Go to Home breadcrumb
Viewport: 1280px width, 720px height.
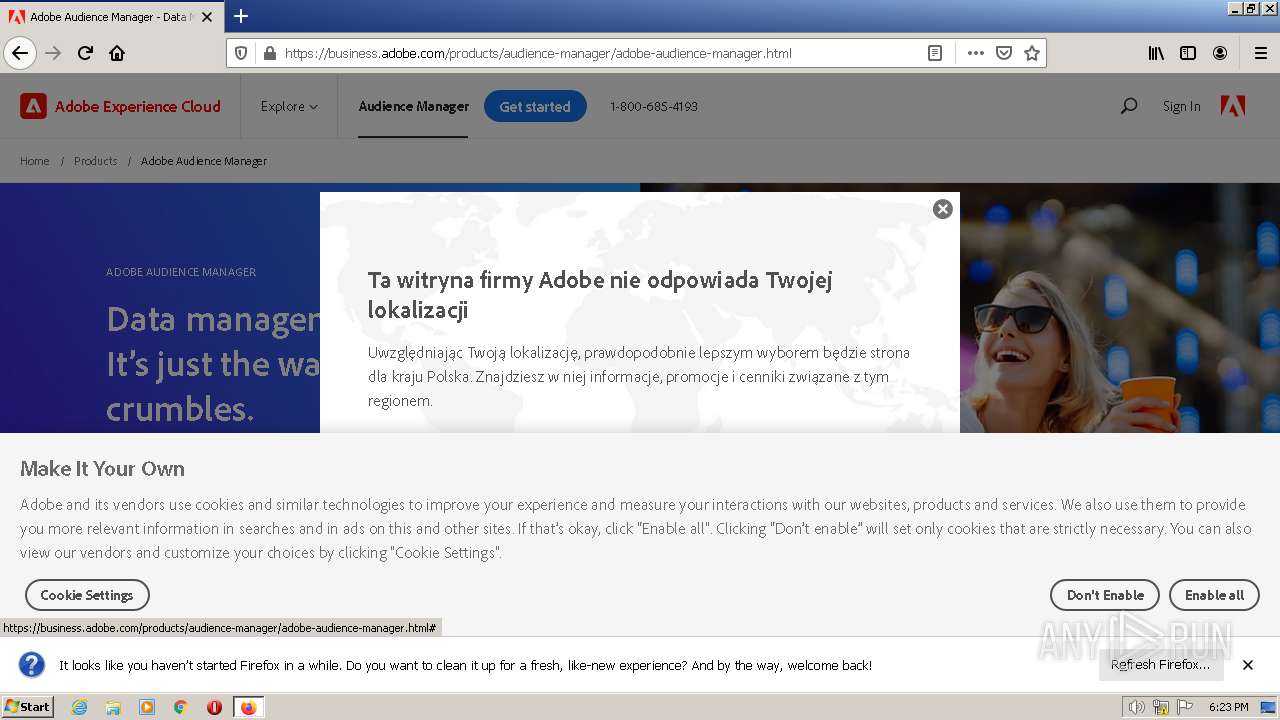click(34, 161)
